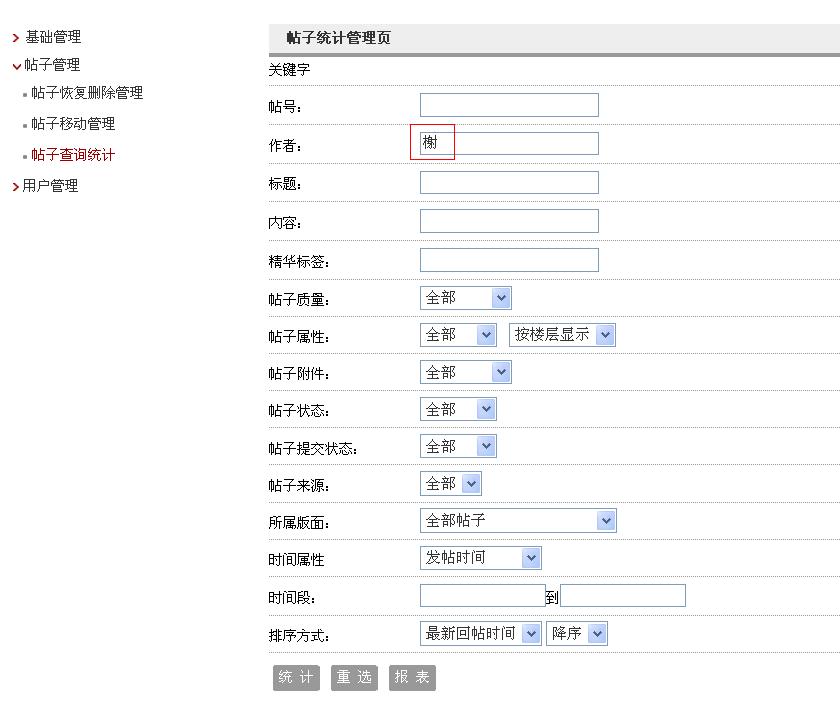Focus the 帖号 input field
The image size is (840, 716).
tap(509, 106)
